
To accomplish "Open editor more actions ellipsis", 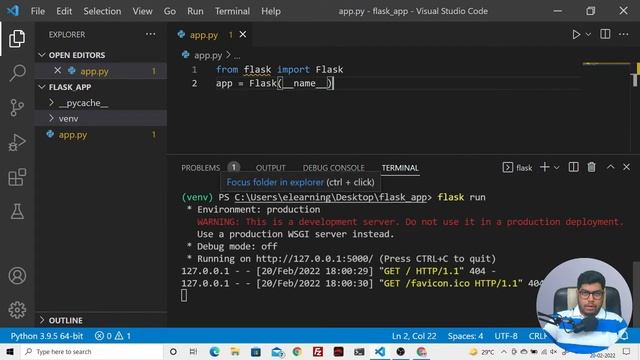I will [623, 34].
